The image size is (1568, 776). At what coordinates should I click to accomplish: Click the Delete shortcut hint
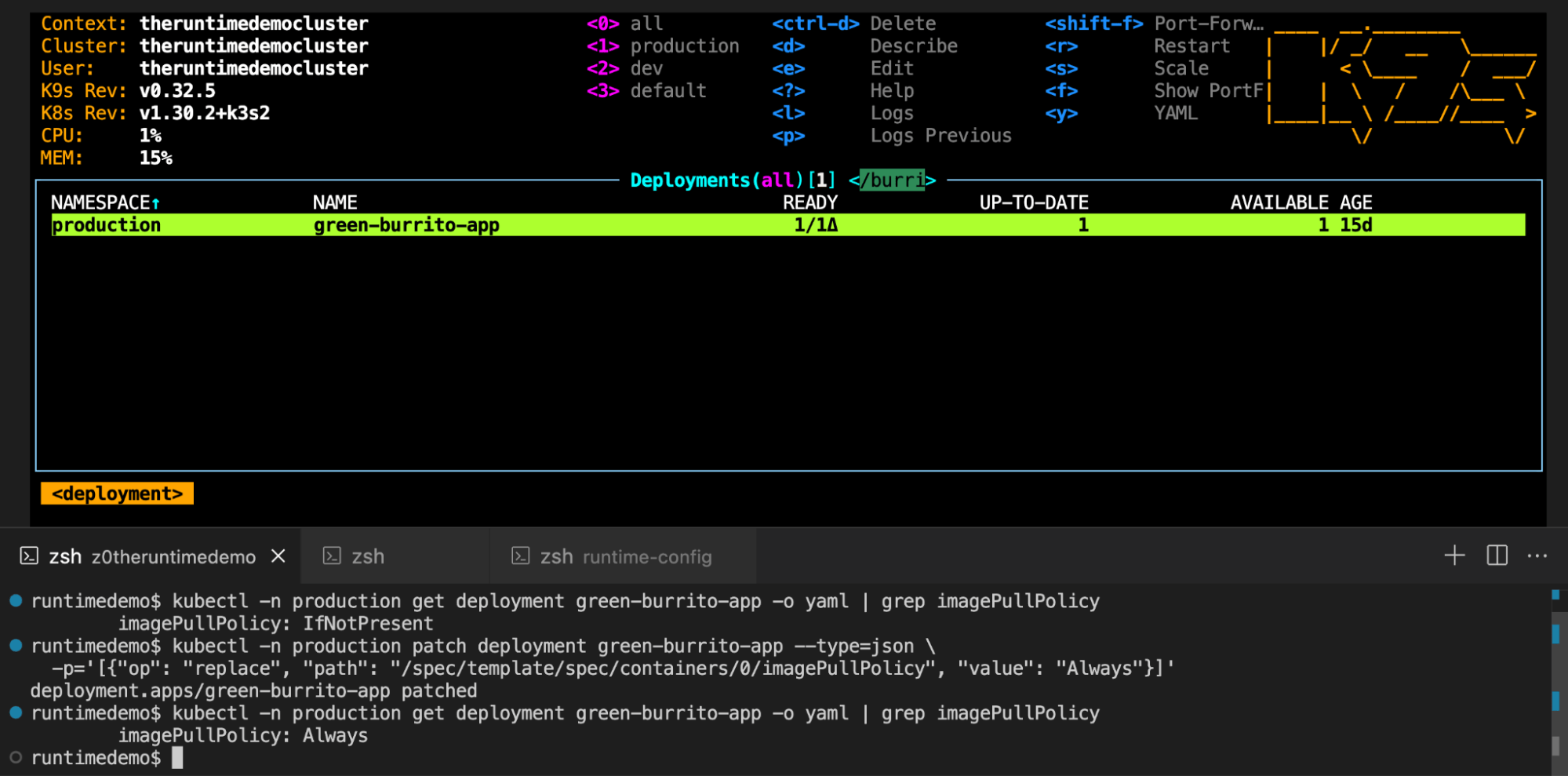903,24
